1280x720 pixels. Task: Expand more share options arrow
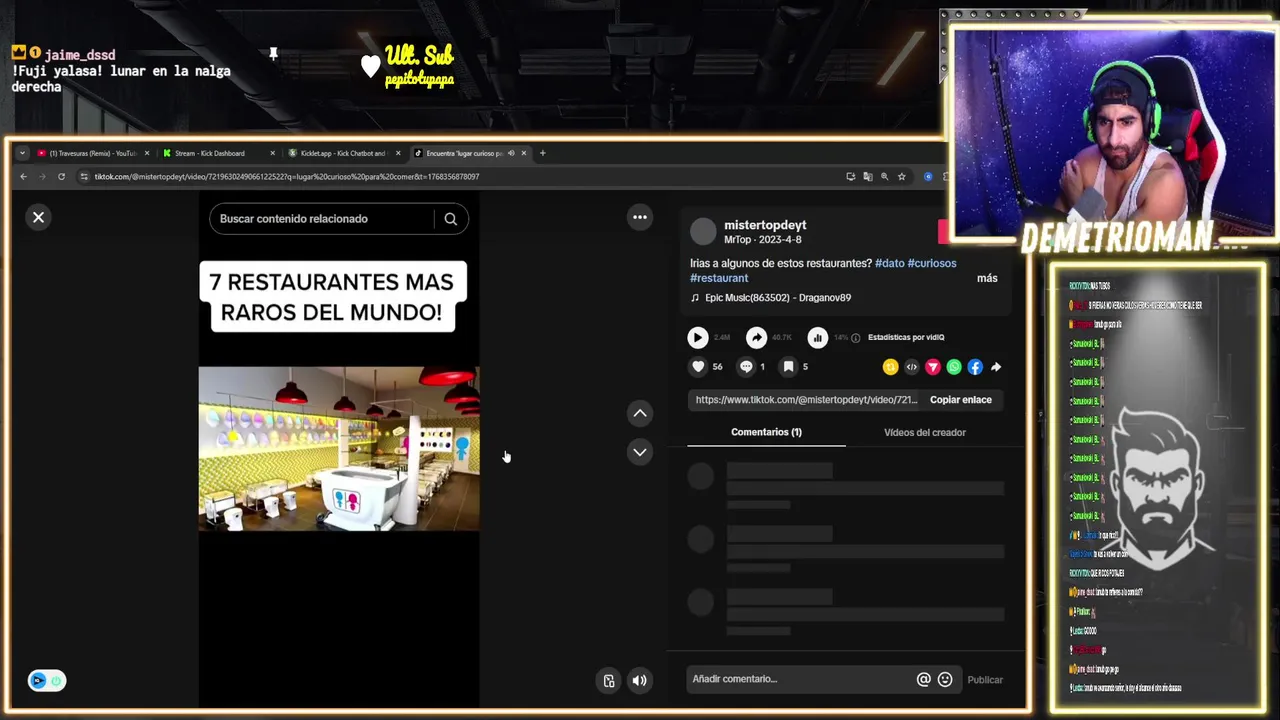[996, 367]
